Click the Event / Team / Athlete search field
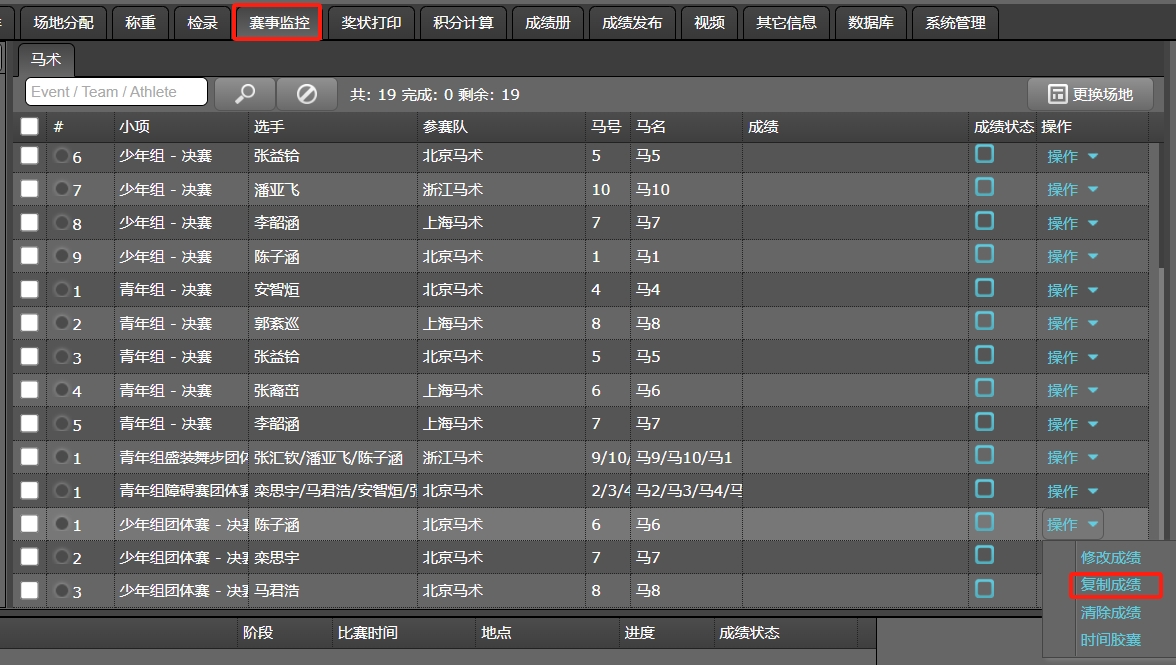Viewport: 1176px width, 665px height. pos(116,92)
